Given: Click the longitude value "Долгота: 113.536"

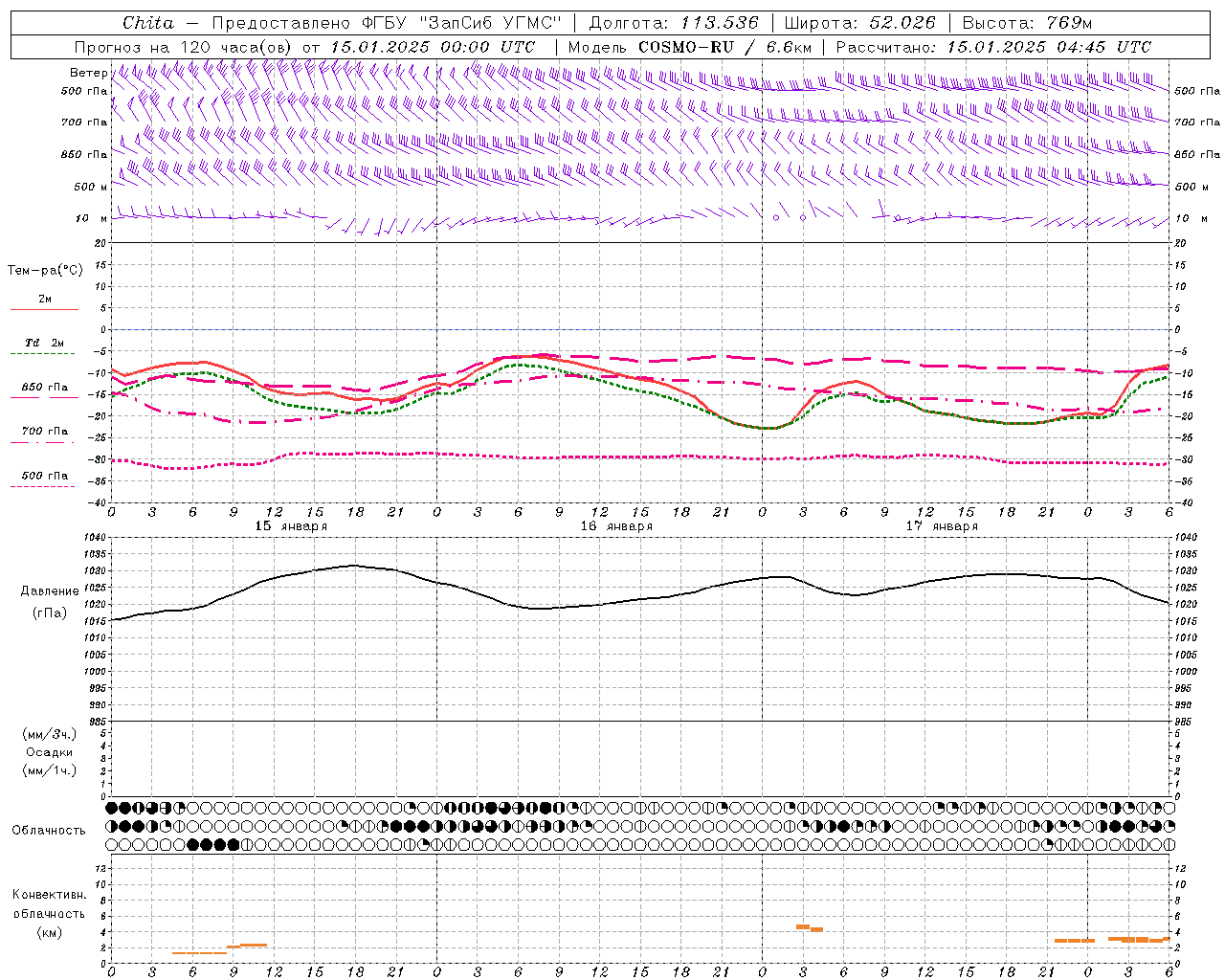Looking at the screenshot, I should pyautogui.click(x=674, y=23).
